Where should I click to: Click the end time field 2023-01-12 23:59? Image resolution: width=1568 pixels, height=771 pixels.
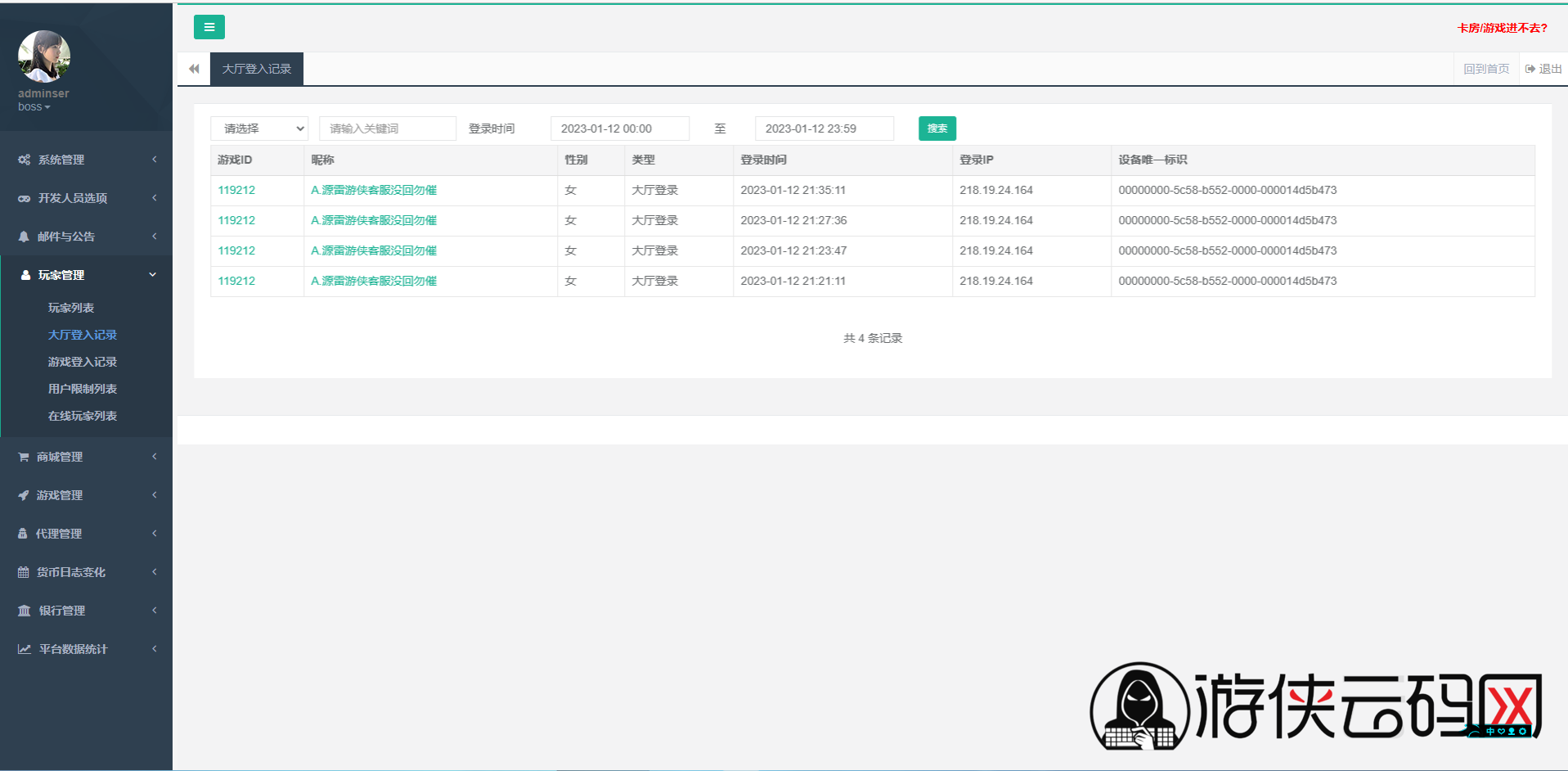click(x=824, y=128)
